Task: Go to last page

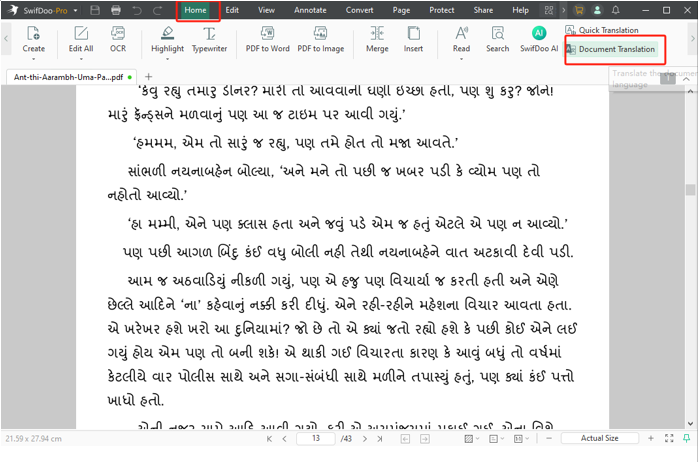Action: coord(380,439)
